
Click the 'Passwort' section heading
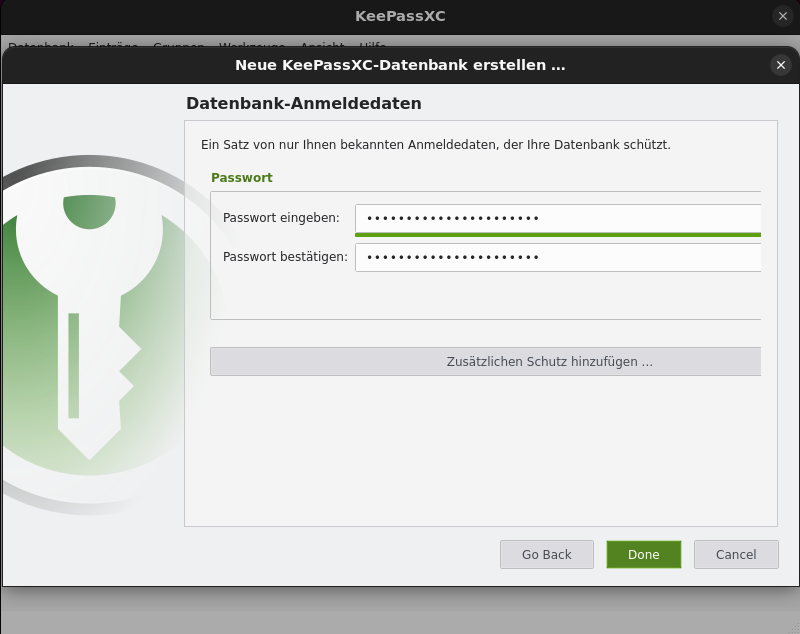(242, 177)
